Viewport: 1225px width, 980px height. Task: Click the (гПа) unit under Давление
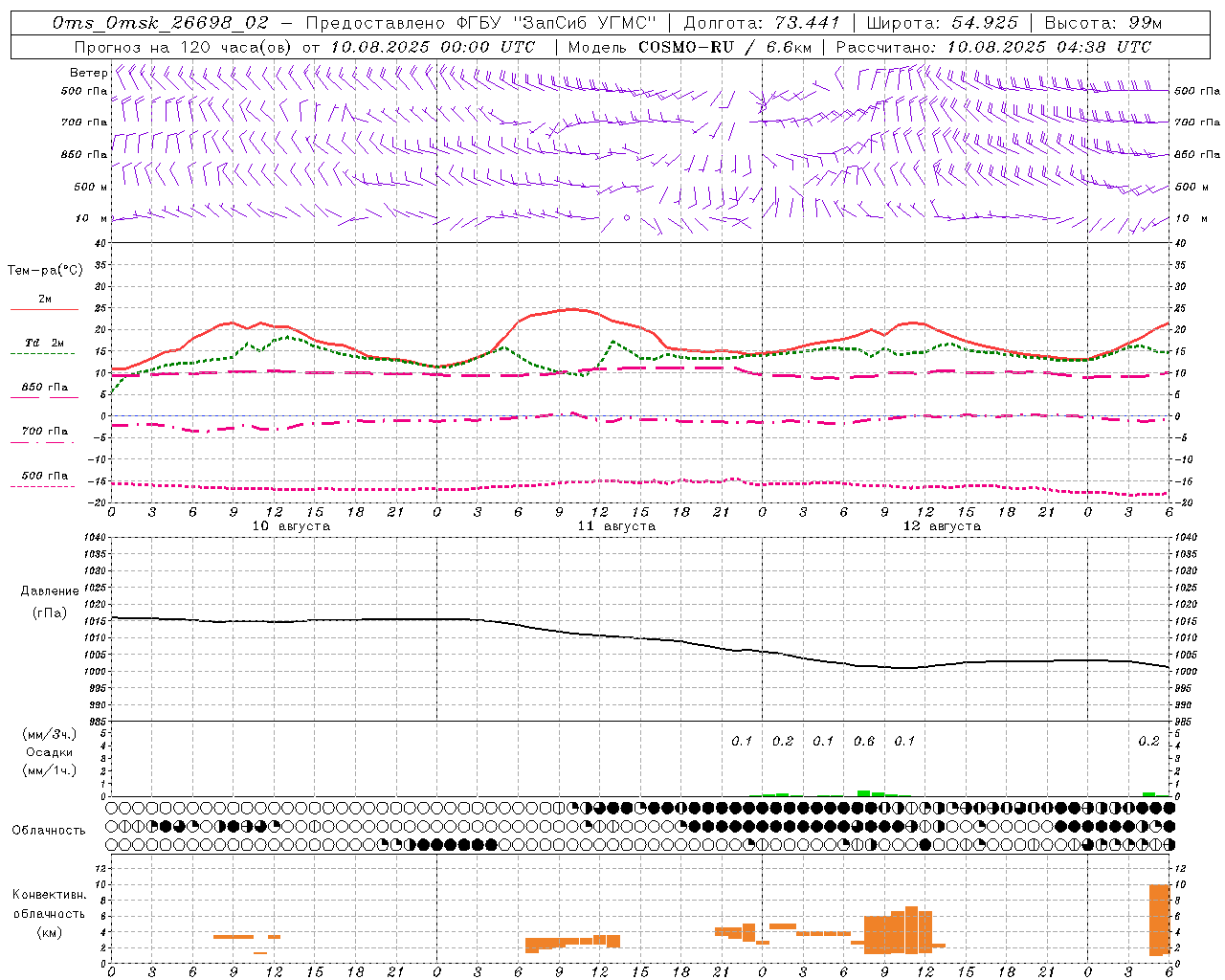(50, 613)
